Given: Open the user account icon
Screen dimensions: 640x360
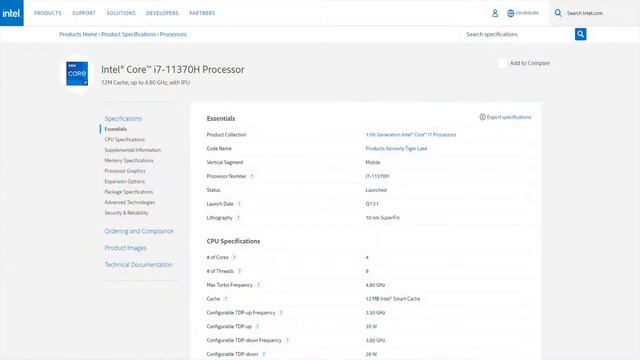Looking at the screenshot, I should [495, 13].
